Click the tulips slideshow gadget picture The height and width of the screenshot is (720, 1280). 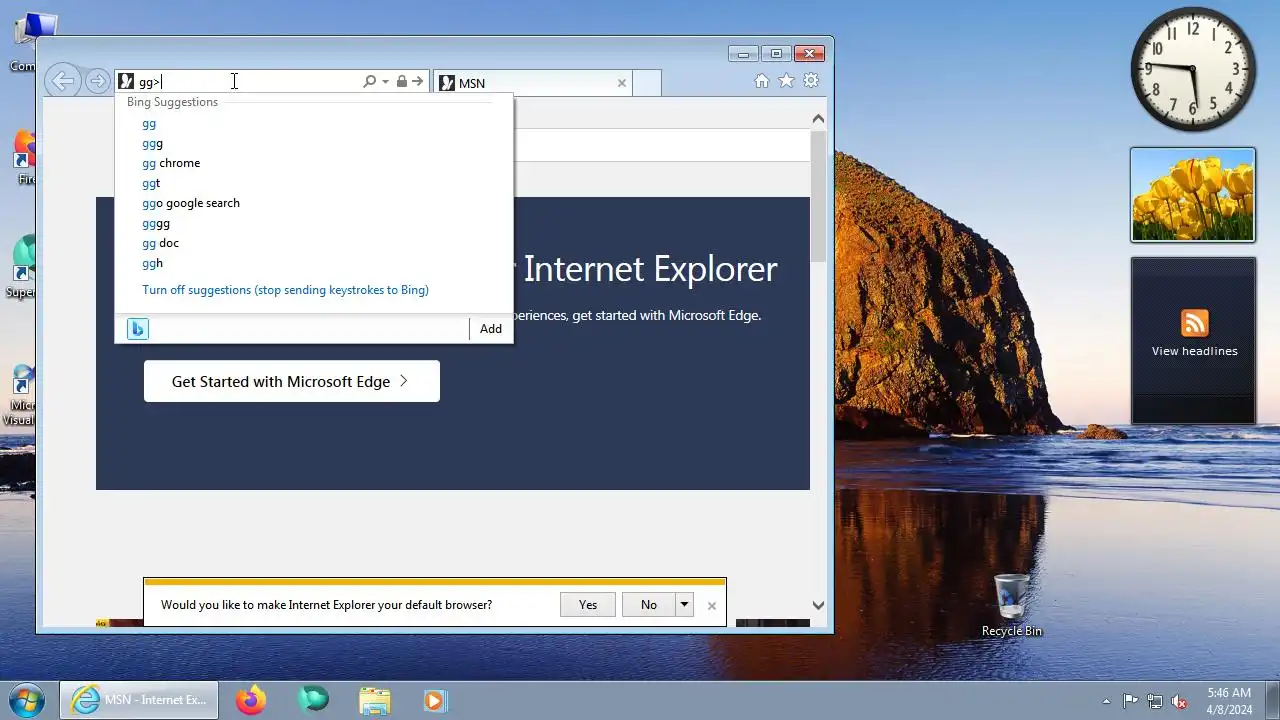1193,195
